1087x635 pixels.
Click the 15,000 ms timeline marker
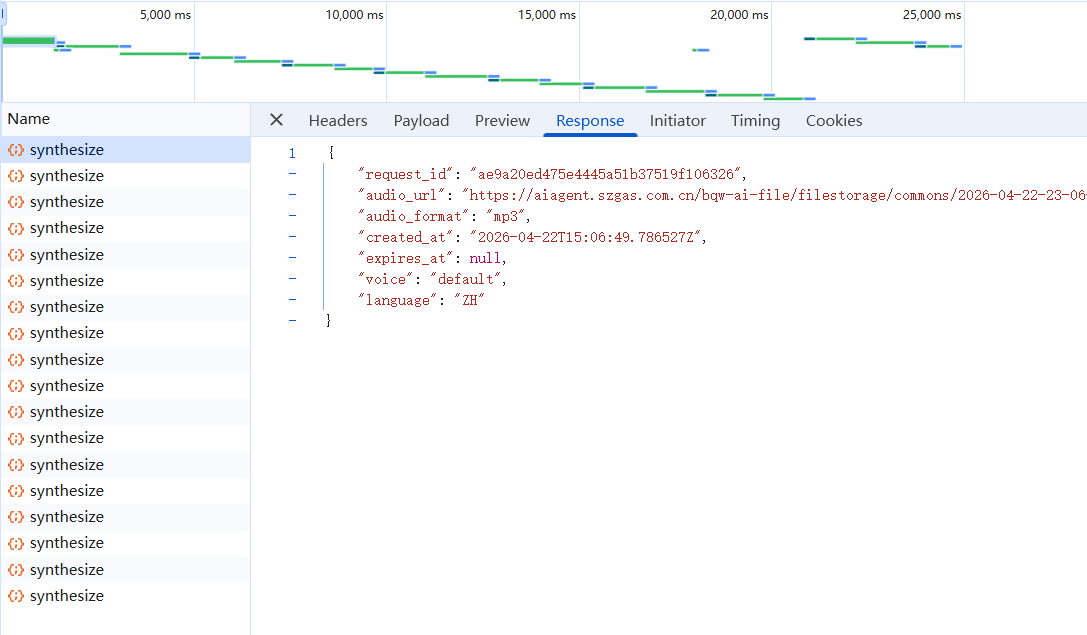point(547,15)
